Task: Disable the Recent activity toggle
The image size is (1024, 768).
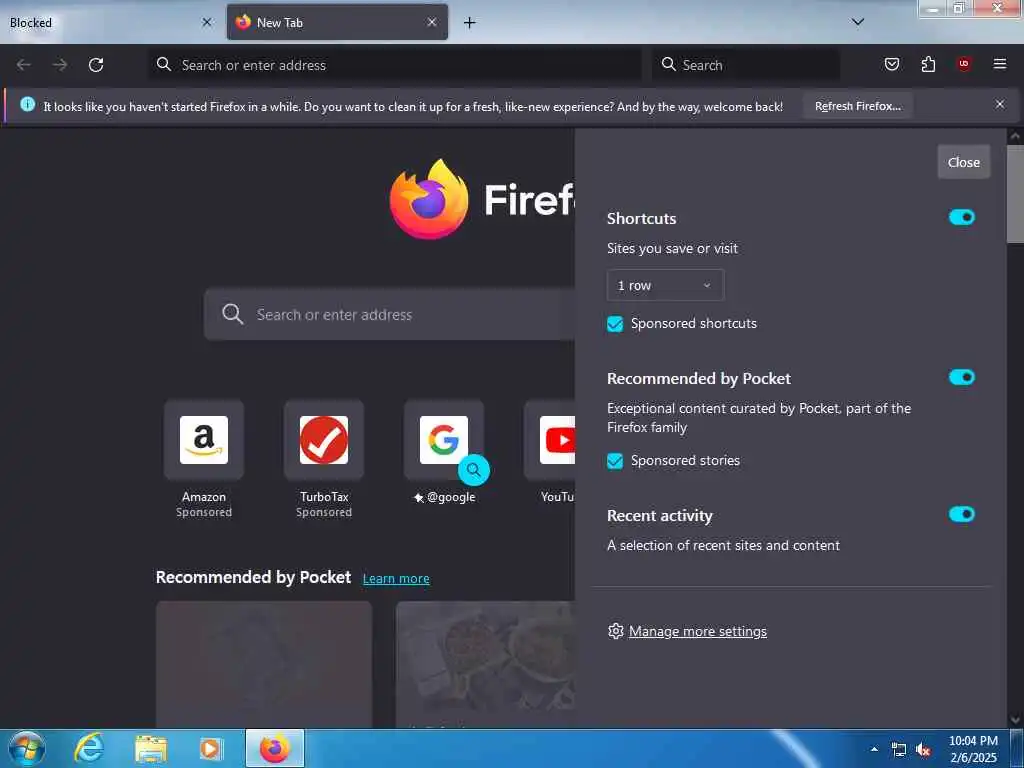Action: pyautogui.click(x=961, y=514)
